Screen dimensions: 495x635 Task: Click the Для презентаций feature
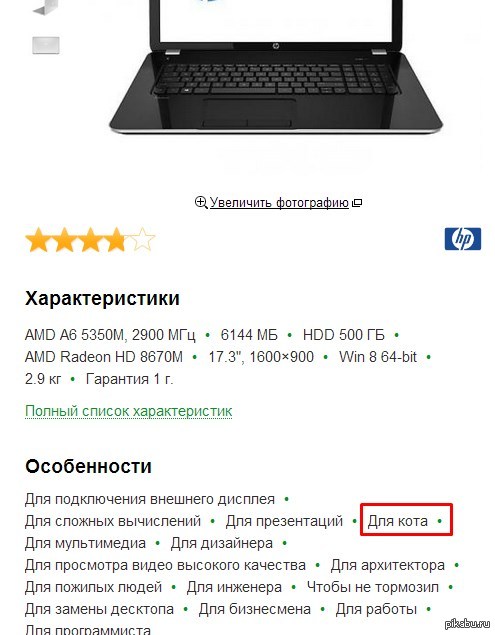point(284,521)
